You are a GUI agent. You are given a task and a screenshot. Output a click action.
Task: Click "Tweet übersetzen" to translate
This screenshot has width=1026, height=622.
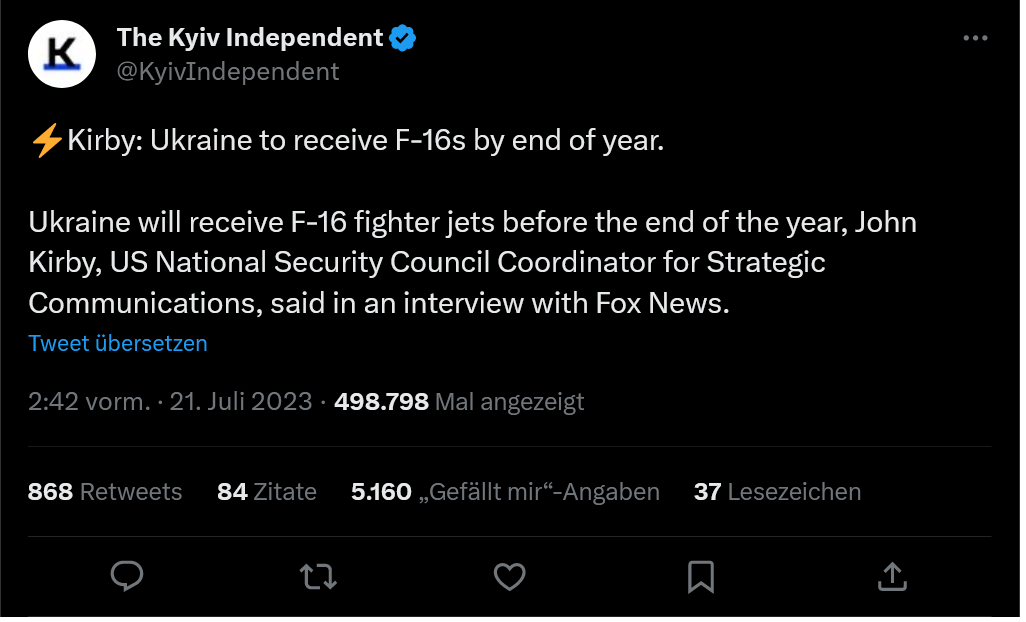coord(118,343)
